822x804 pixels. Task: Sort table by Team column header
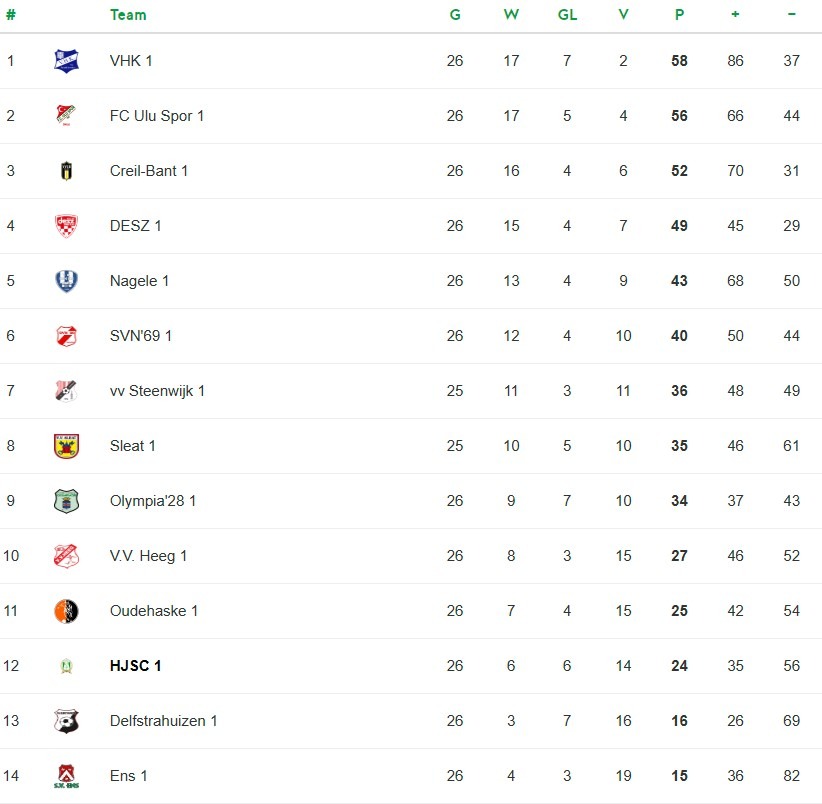[x=128, y=15]
